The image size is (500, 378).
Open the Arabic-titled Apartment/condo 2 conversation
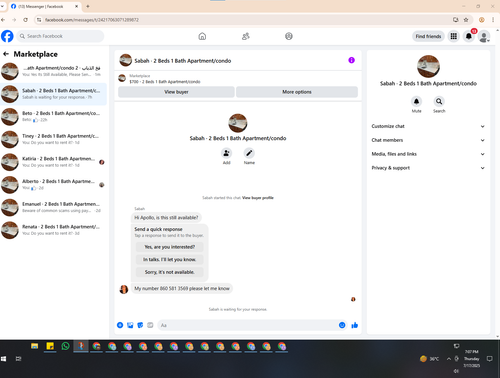click(53, 71)
